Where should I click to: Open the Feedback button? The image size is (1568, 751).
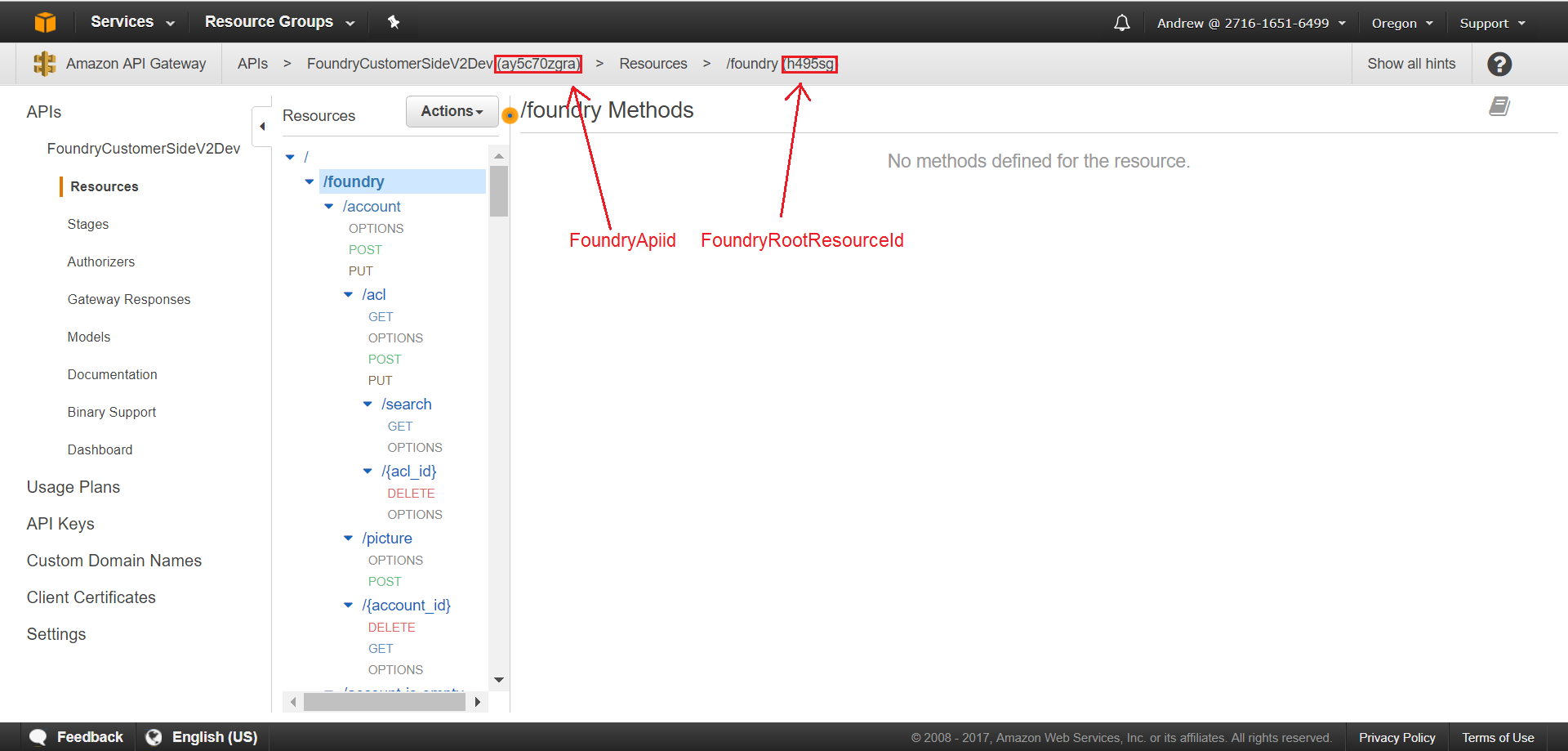click(76, 737)
